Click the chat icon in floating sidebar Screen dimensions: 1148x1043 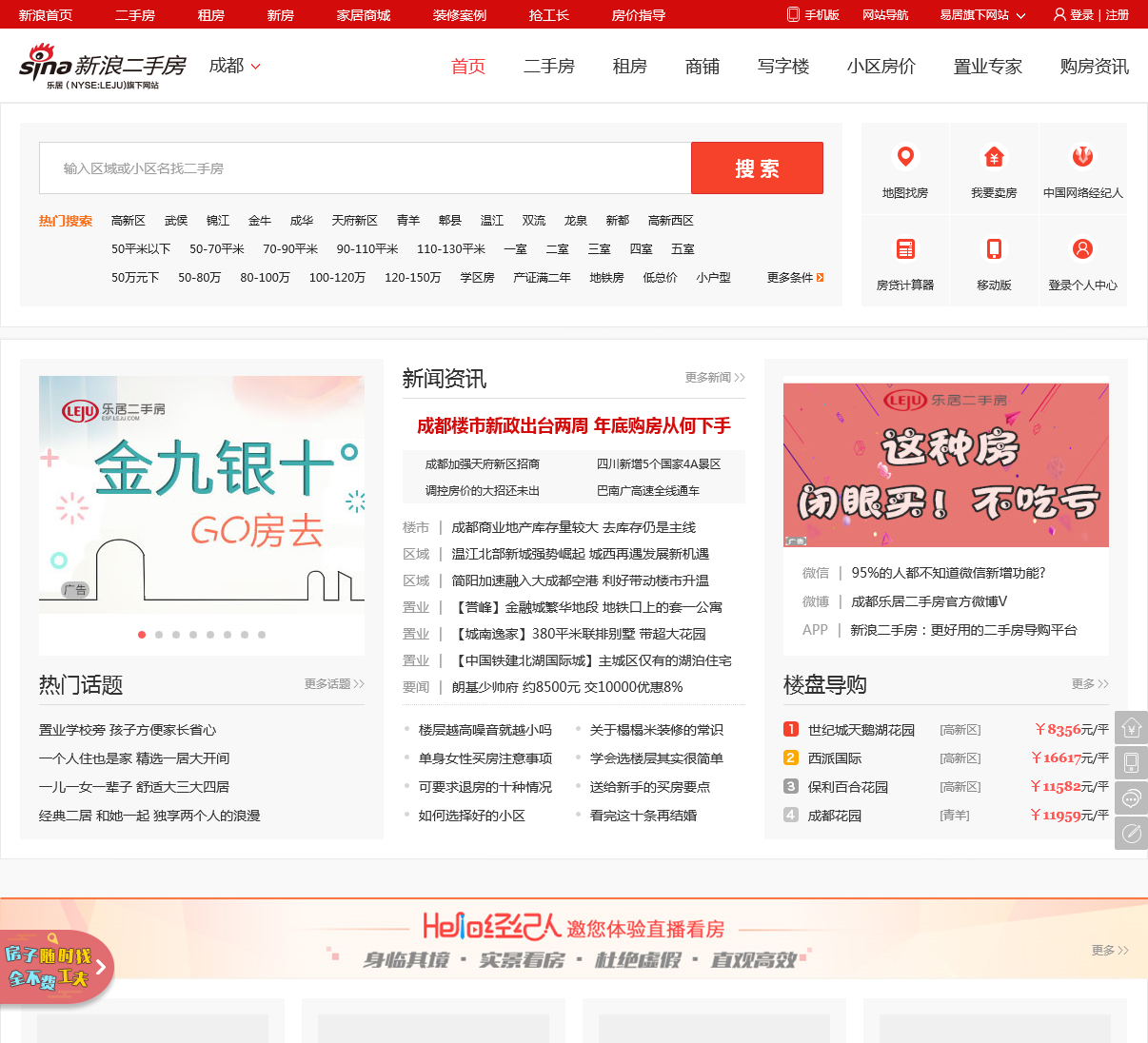(x=1131, y=797)
